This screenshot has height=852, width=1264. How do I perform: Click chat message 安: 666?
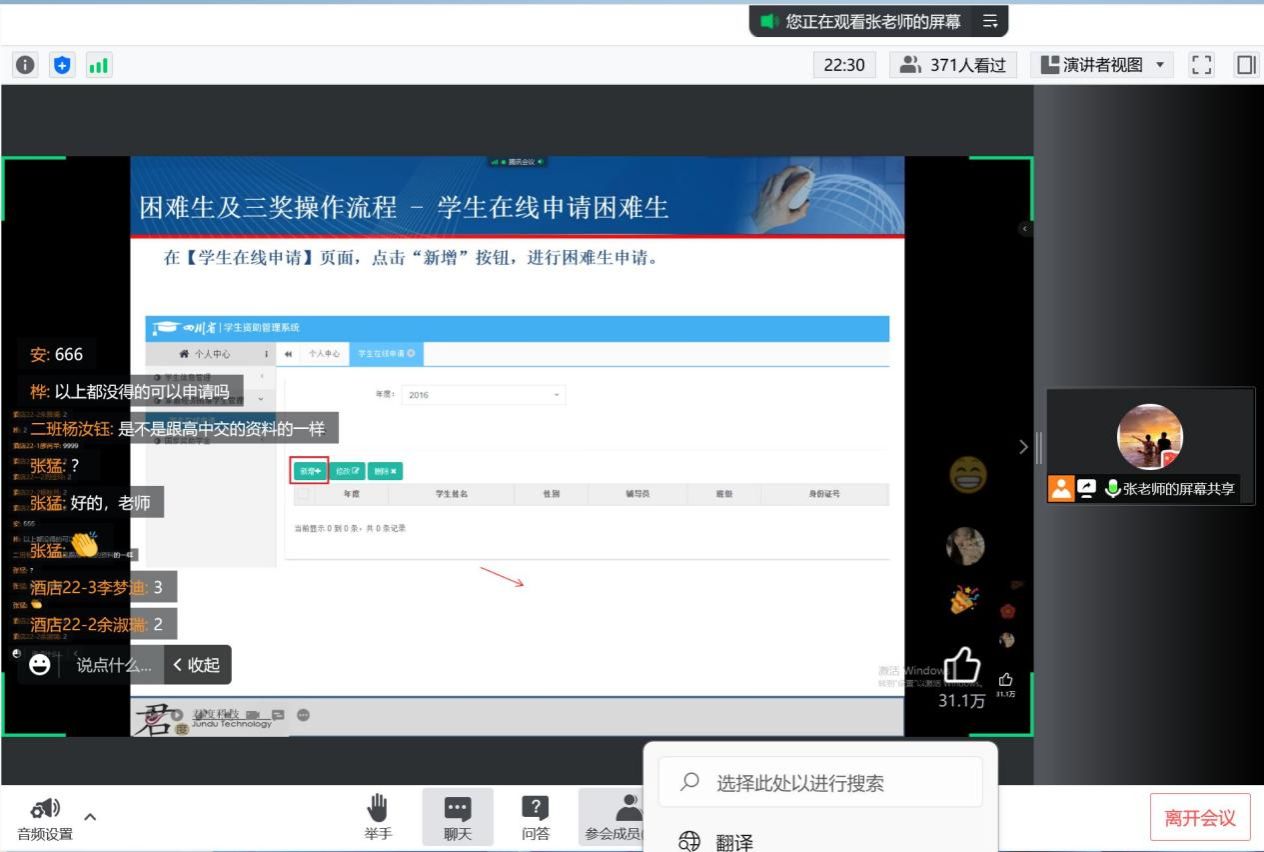57,355
